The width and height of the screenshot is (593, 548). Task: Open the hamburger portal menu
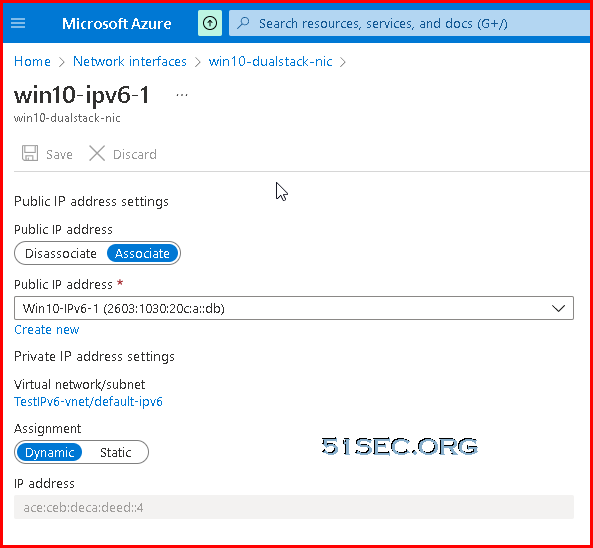[18, 23]
